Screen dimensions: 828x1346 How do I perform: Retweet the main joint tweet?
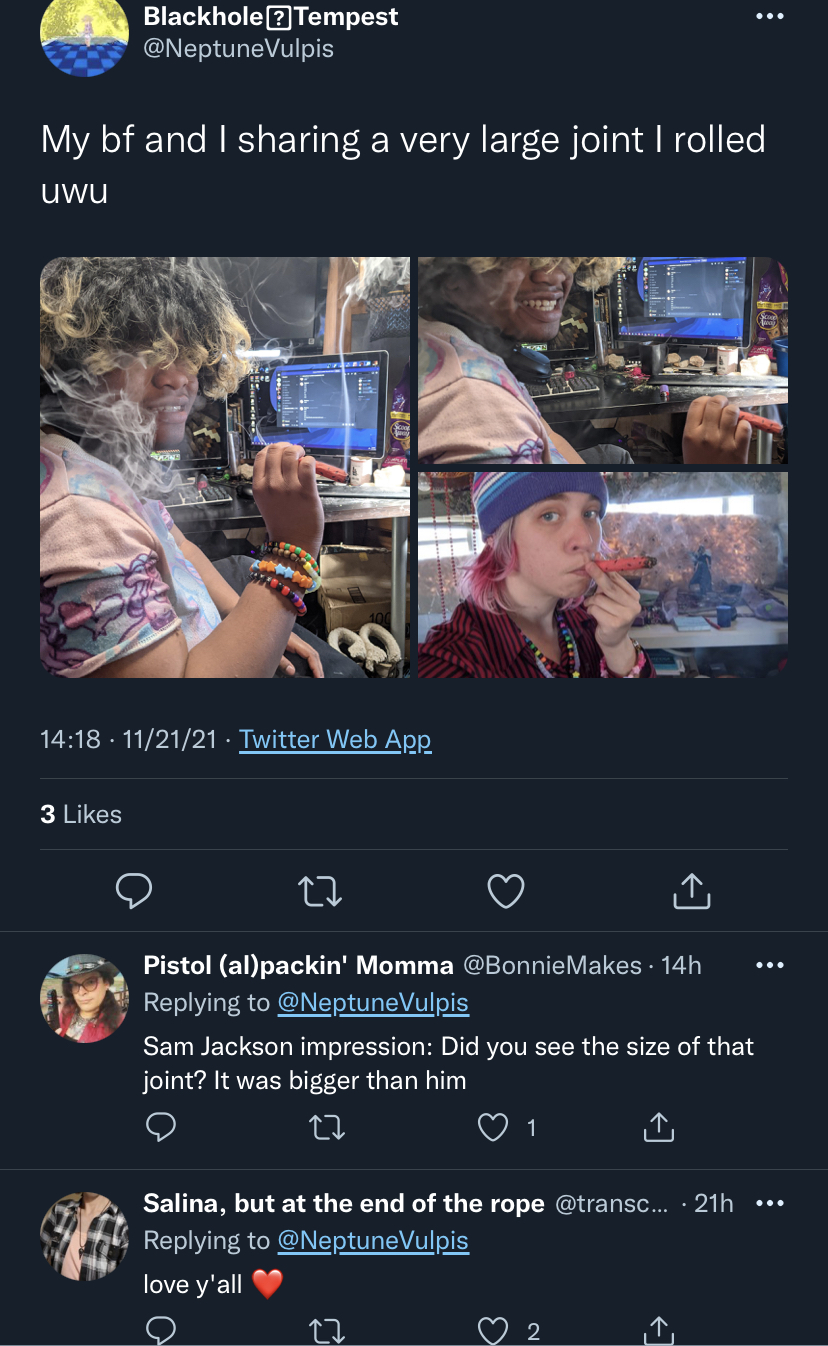pyautogui.click(x=320, y=890)
